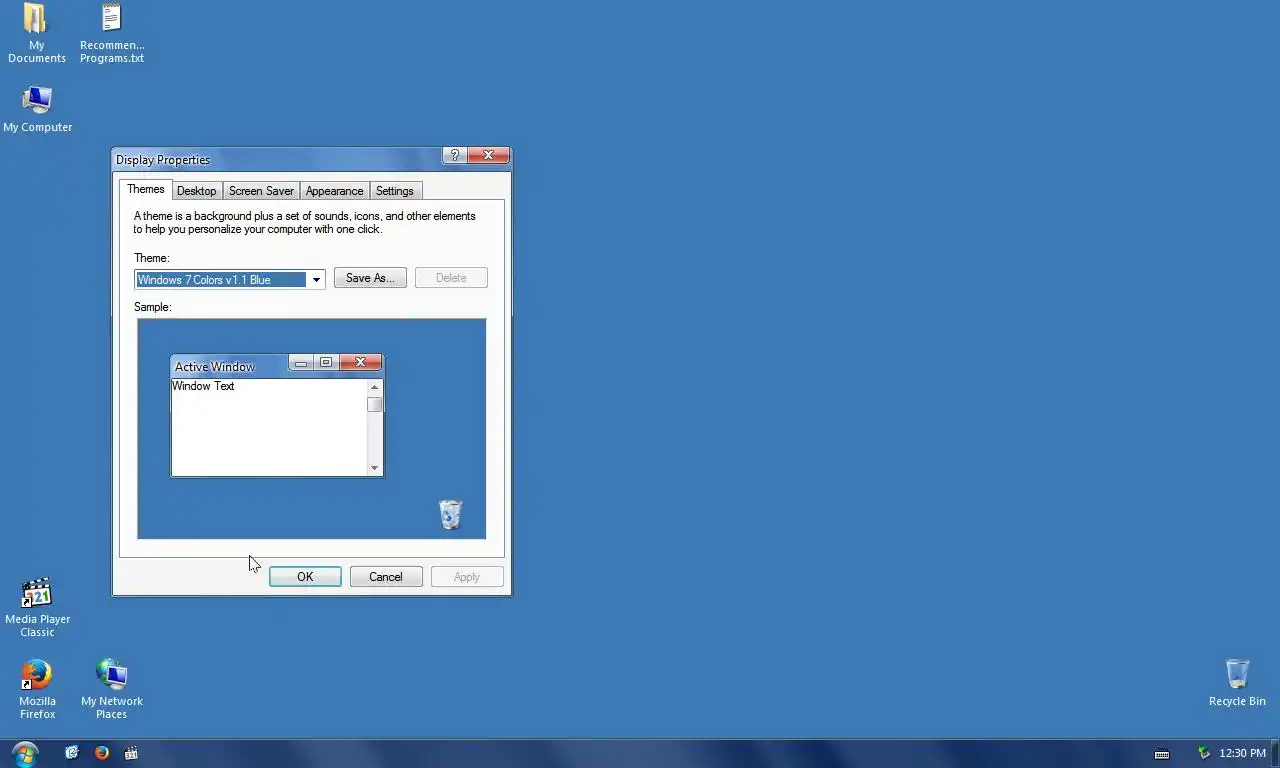Click the sample window scrollbar down arrow
Viewport: 1280px width, 768px height.
point(375,468)
